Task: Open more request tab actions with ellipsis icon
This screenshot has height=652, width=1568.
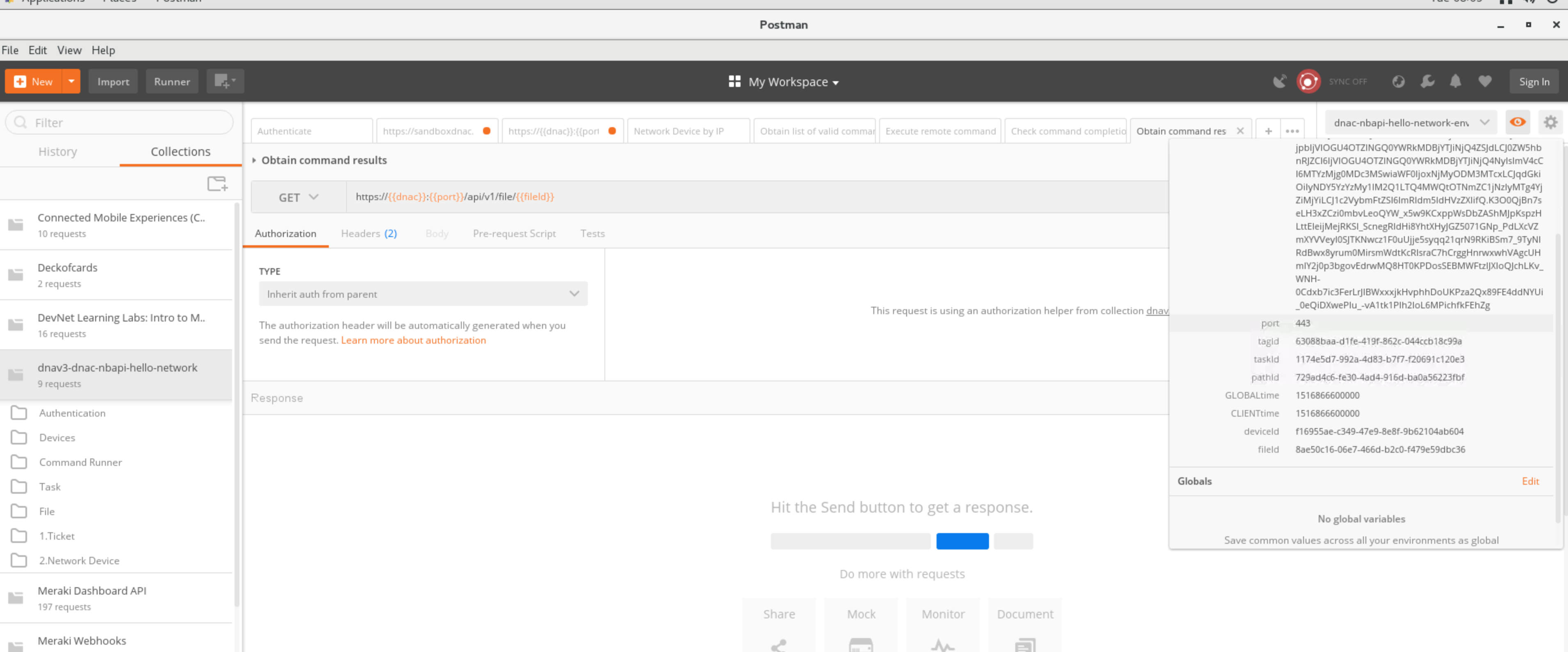Action: 1292,130
